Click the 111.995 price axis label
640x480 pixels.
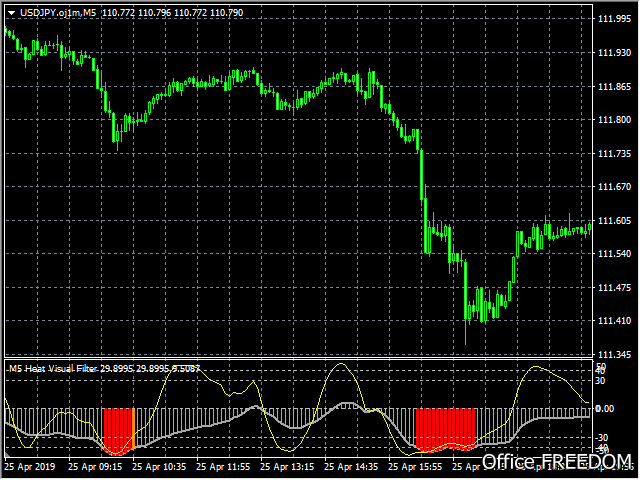tap(614, 19)
